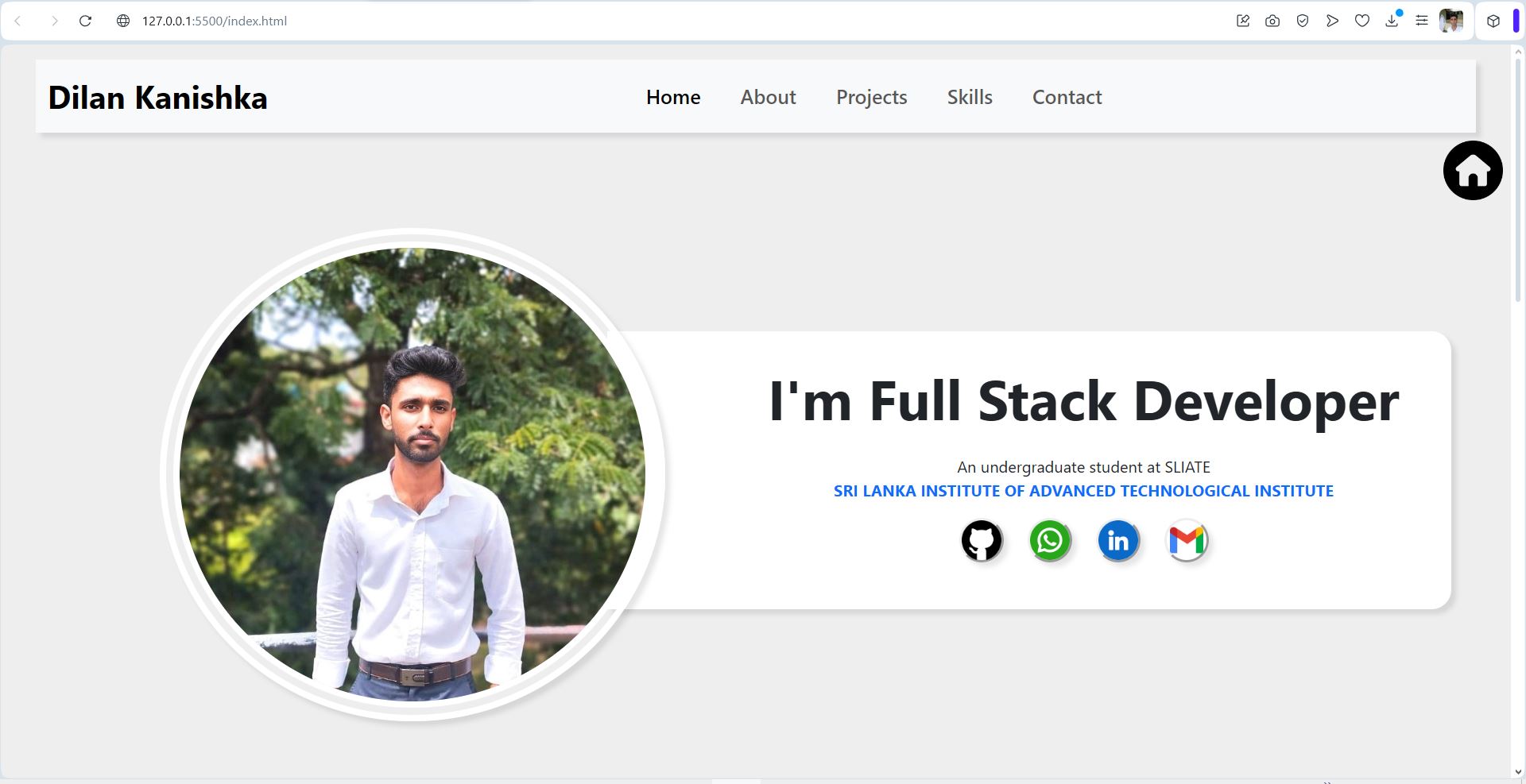
Task: Take a snapshot with the camera icon
Action: click(1272, 21)
